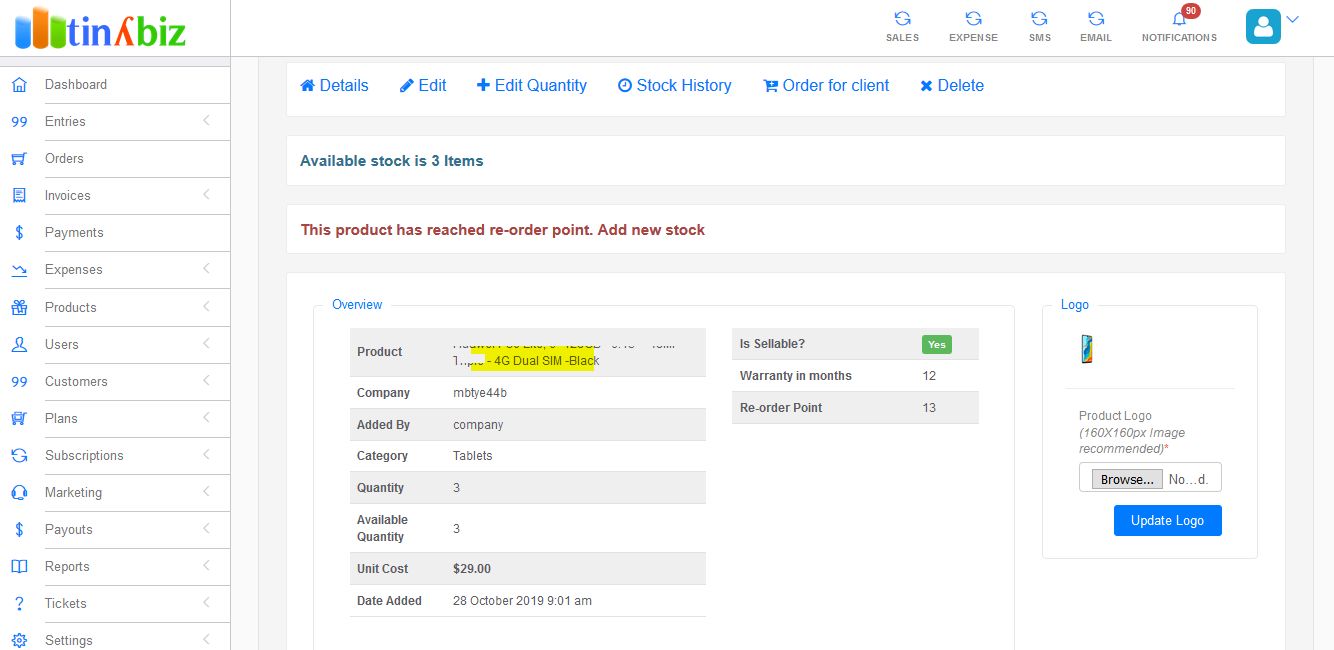The width and height of the screenshot is (1334, 650).
Task: Open the user profile avatar
Action: [x=1263, y=26]
